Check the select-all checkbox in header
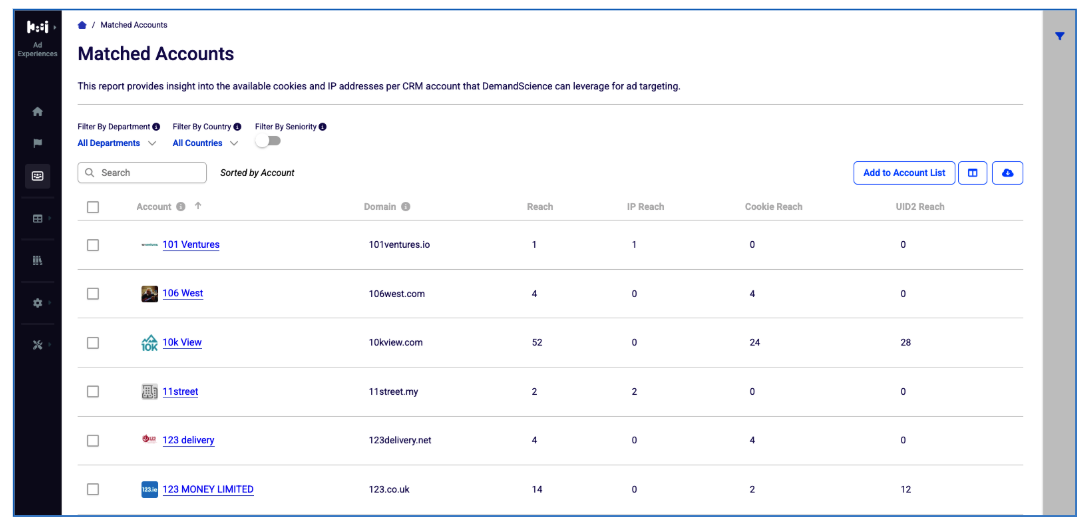The height and width of the screenshot is (531, 1092). [93, 207]
